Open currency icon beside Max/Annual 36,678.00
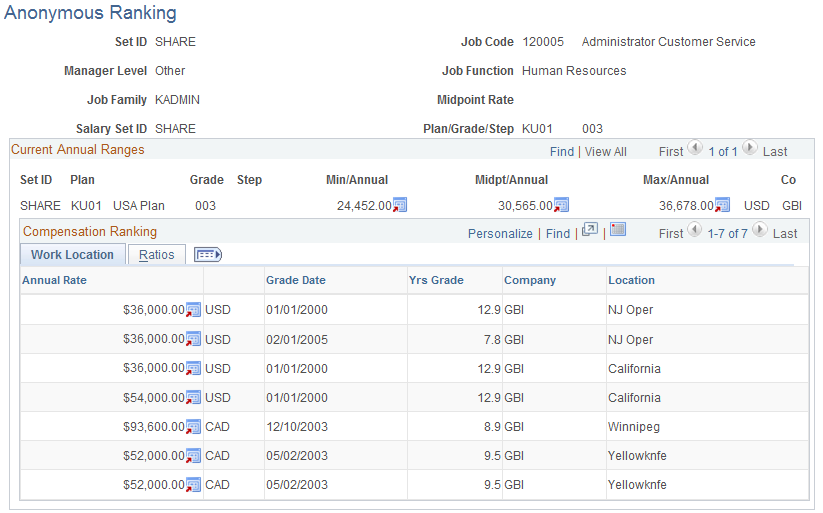 pos(722,205)
